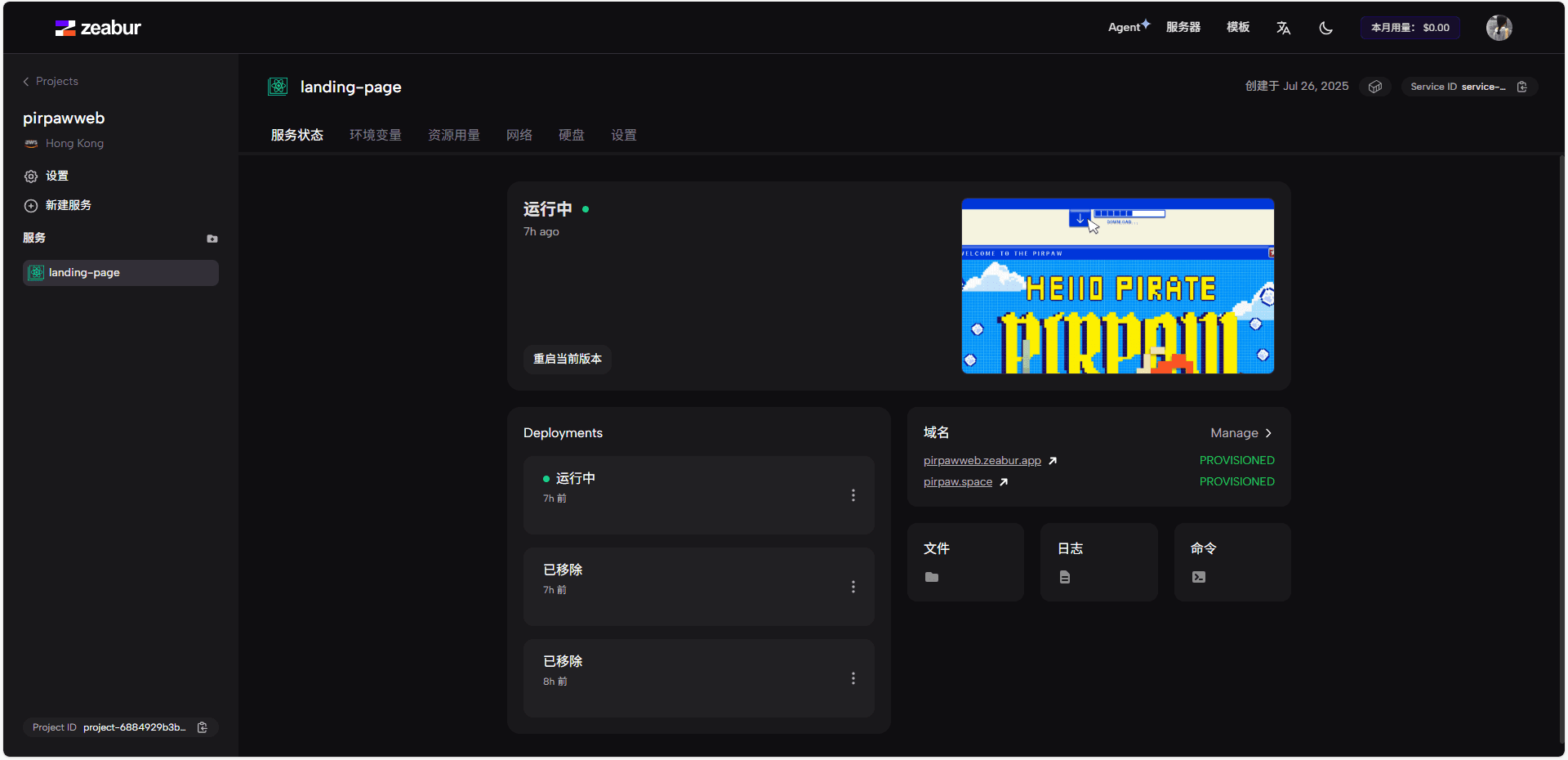Click 新建服务 to add a service
Screen dimensions: 1568x760
(58, 205)
